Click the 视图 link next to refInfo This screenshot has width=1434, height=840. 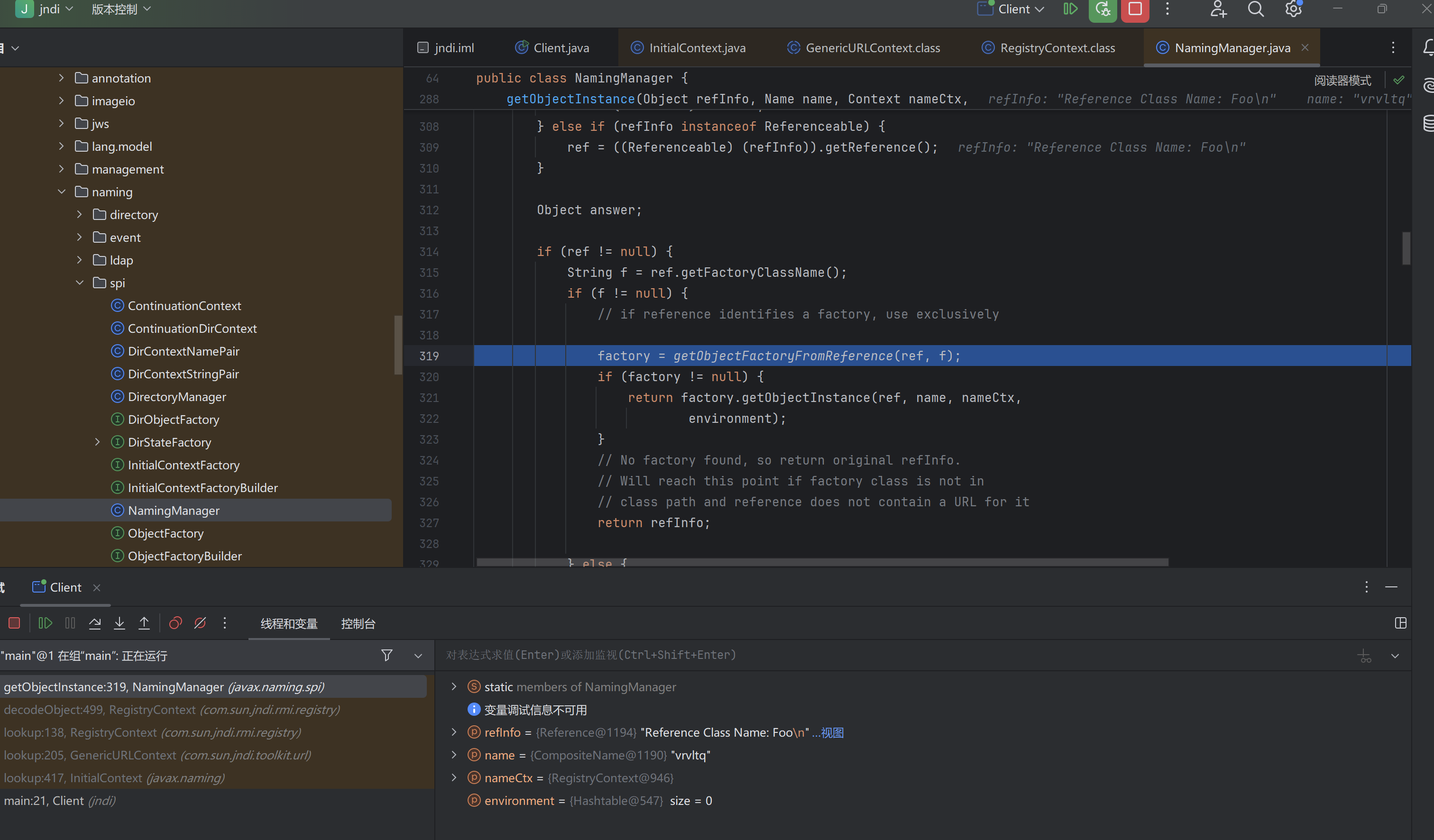point(832,732)
